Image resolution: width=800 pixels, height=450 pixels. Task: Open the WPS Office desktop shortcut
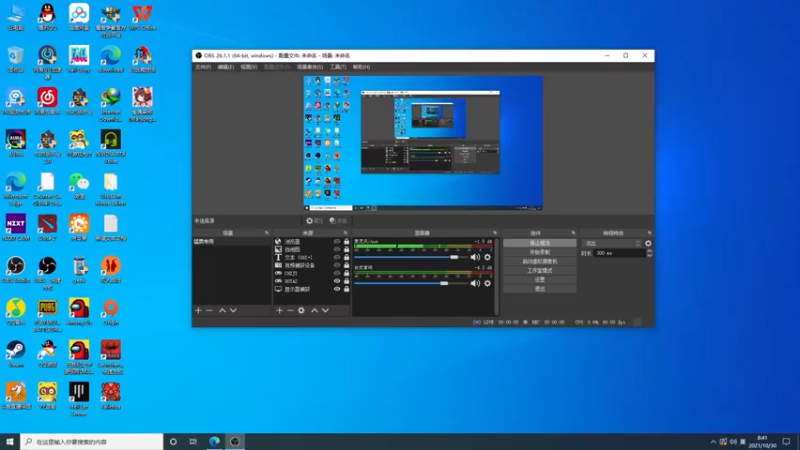[142, 17]
